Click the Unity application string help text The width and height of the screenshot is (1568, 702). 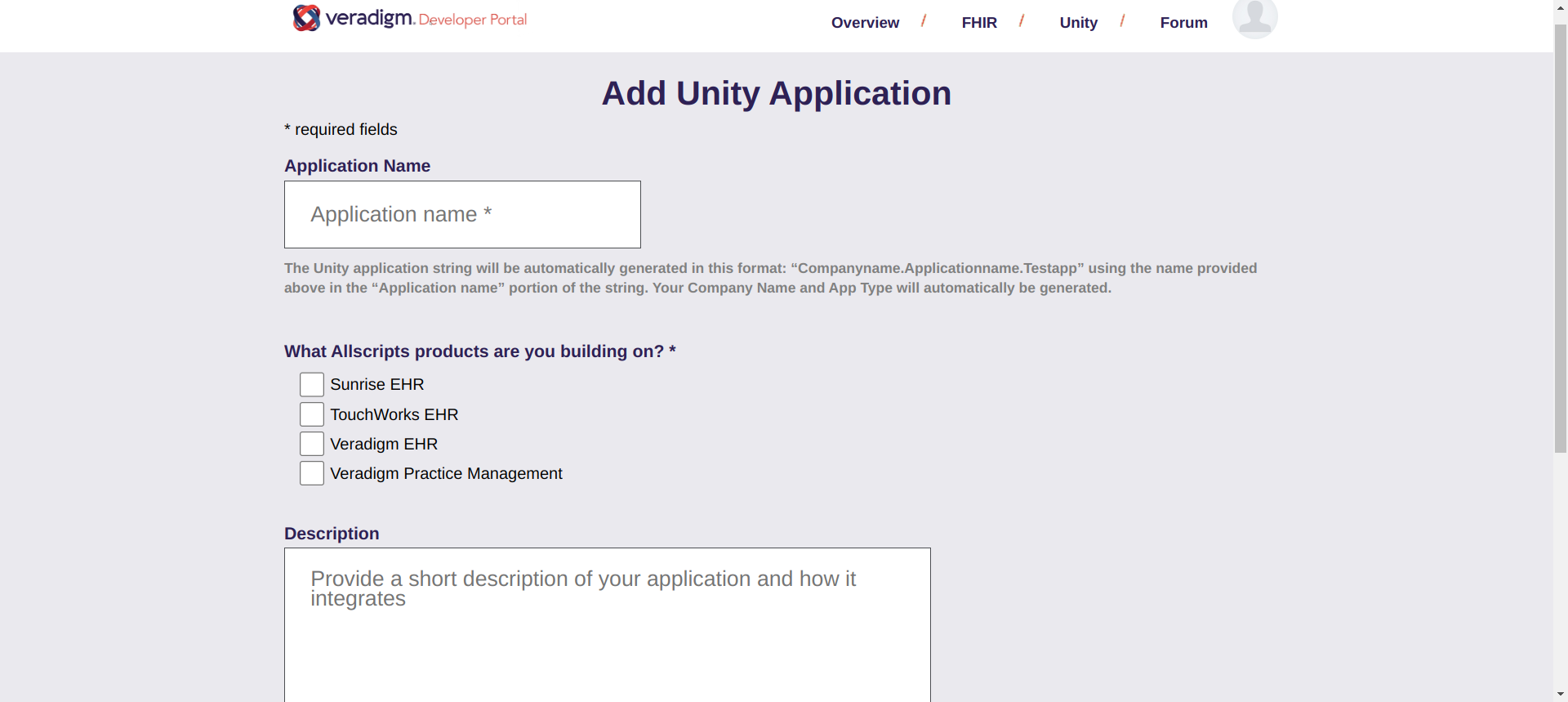[771, 278]
